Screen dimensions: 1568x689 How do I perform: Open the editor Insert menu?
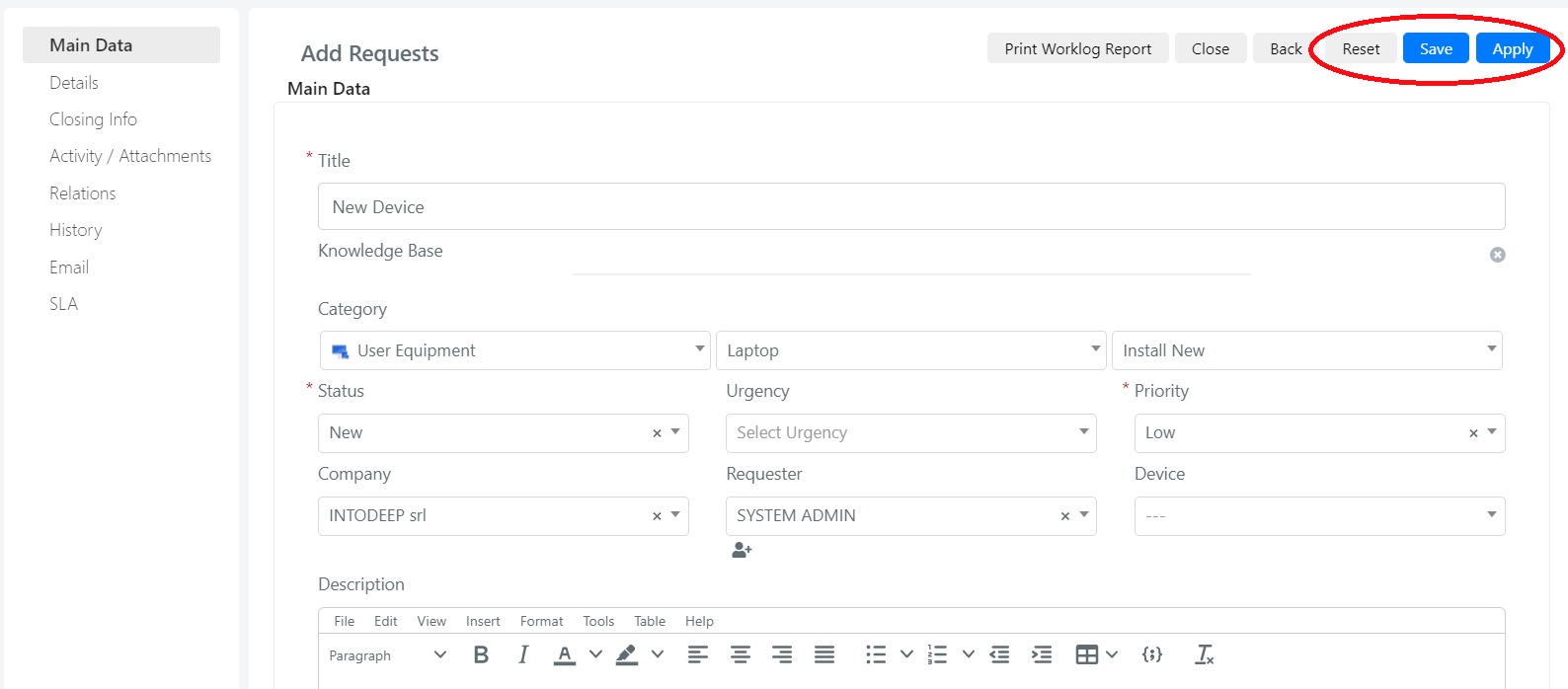483,621
